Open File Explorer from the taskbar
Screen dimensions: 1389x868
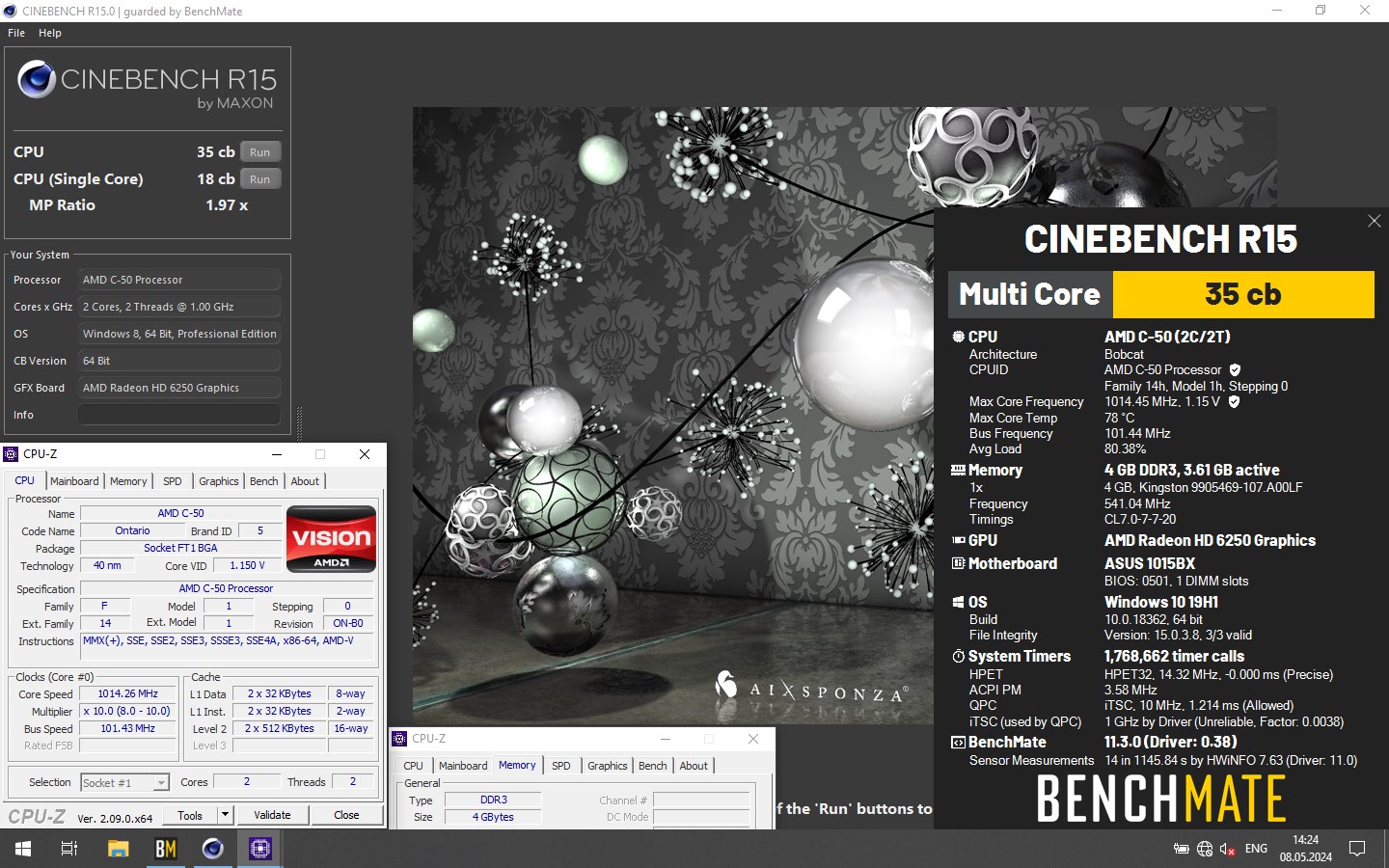point(118,849)
